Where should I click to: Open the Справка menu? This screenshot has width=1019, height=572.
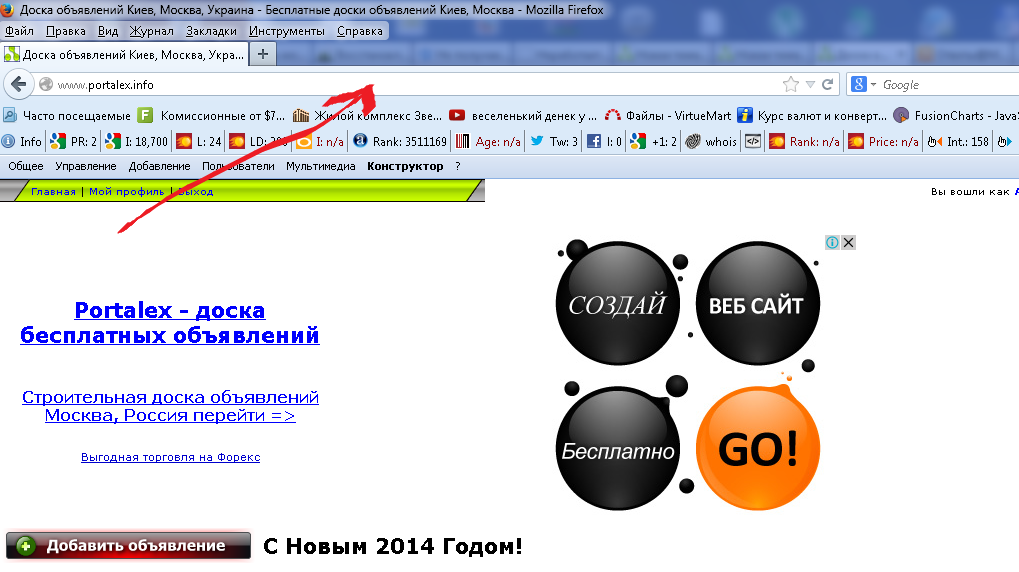pyautogui.click(x=359, y=31)
